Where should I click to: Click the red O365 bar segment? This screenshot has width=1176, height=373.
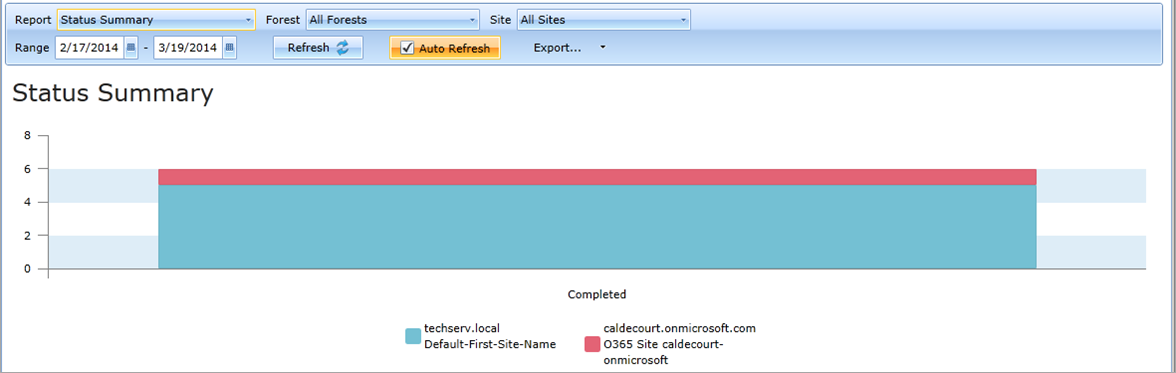(597, 177)
